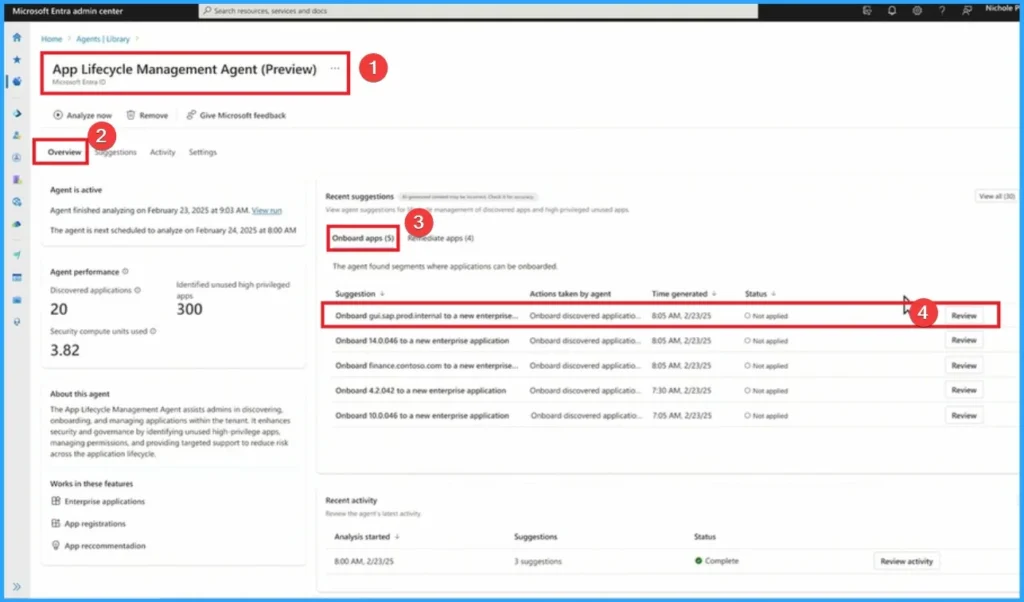This screenshot has width=1024, height=602.
Task: Select the Not applied status radio on the top suggestion
Action: pyautogui.click(x=750, y=314)
